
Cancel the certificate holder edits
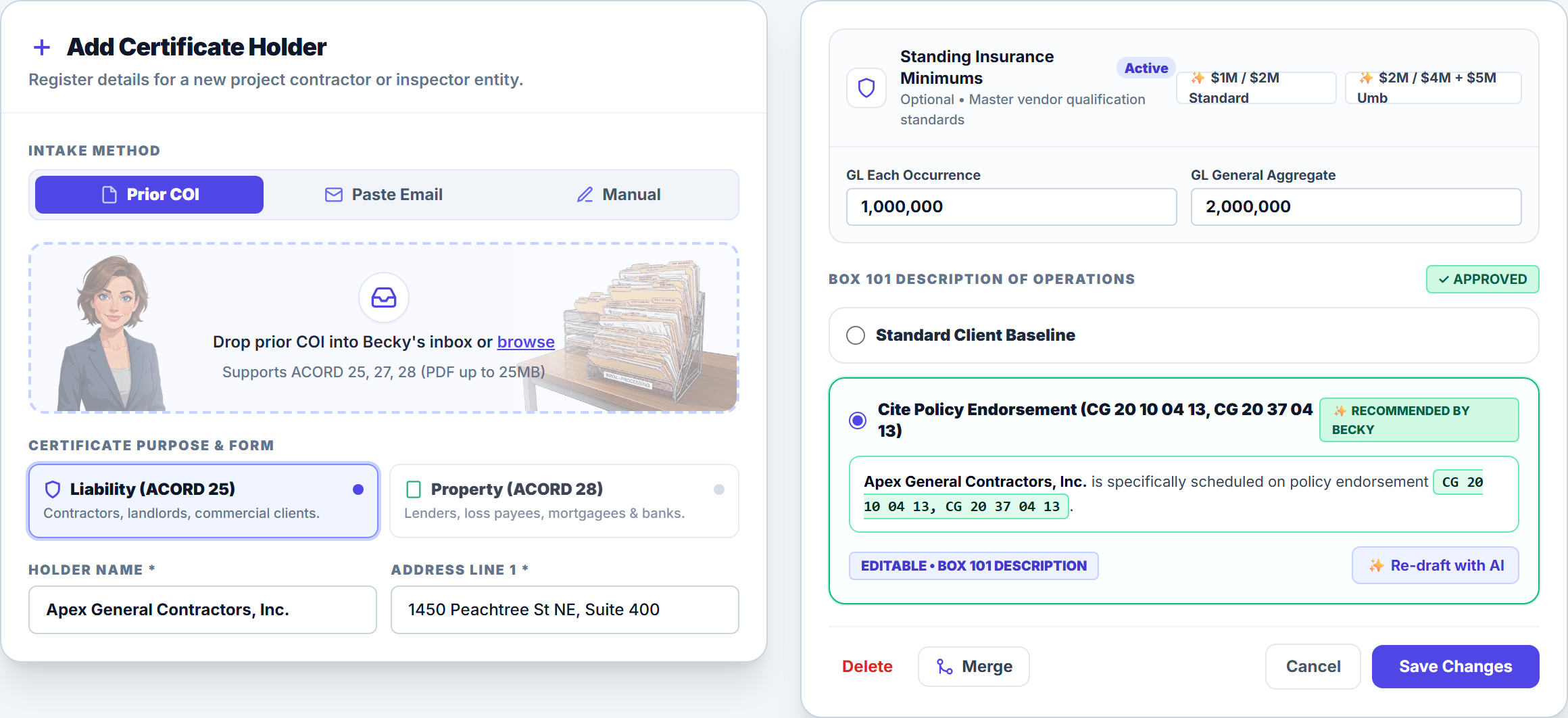[x=1313, y=667]
